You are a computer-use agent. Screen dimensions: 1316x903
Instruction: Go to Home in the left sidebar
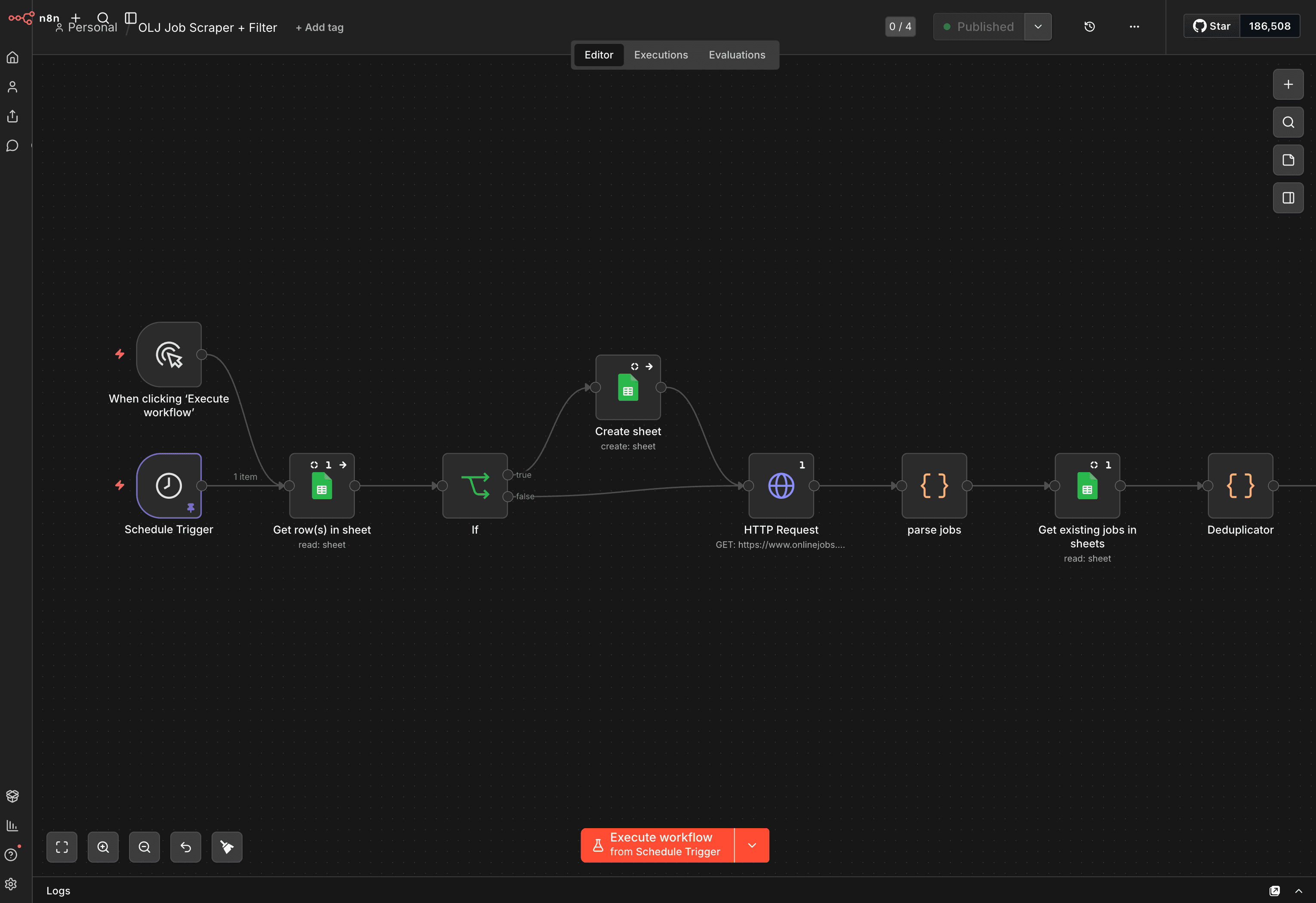(x=12, y=57)
